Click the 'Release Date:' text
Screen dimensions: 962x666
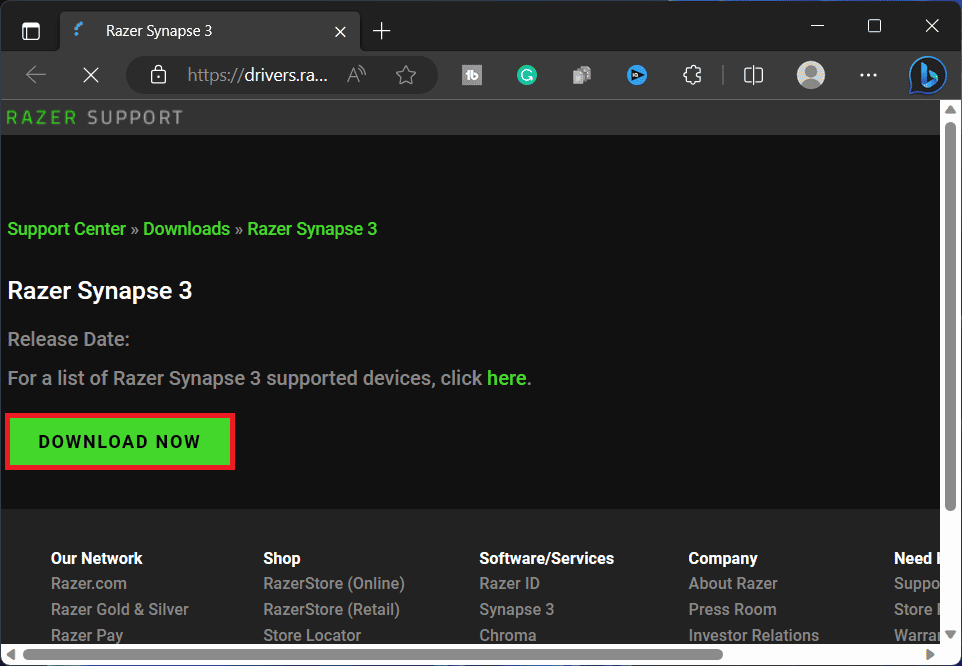(69, 339)
